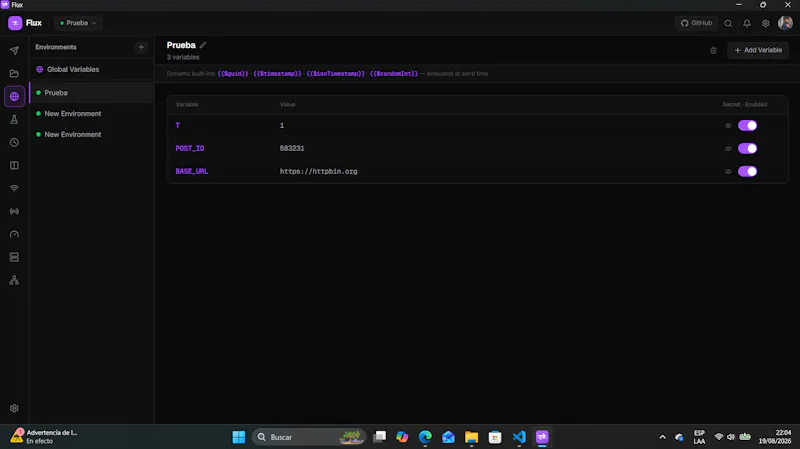800x449 pixels.
Task: Toggle secret eye icon for BASE_URL variable
Action: point(728,171)
